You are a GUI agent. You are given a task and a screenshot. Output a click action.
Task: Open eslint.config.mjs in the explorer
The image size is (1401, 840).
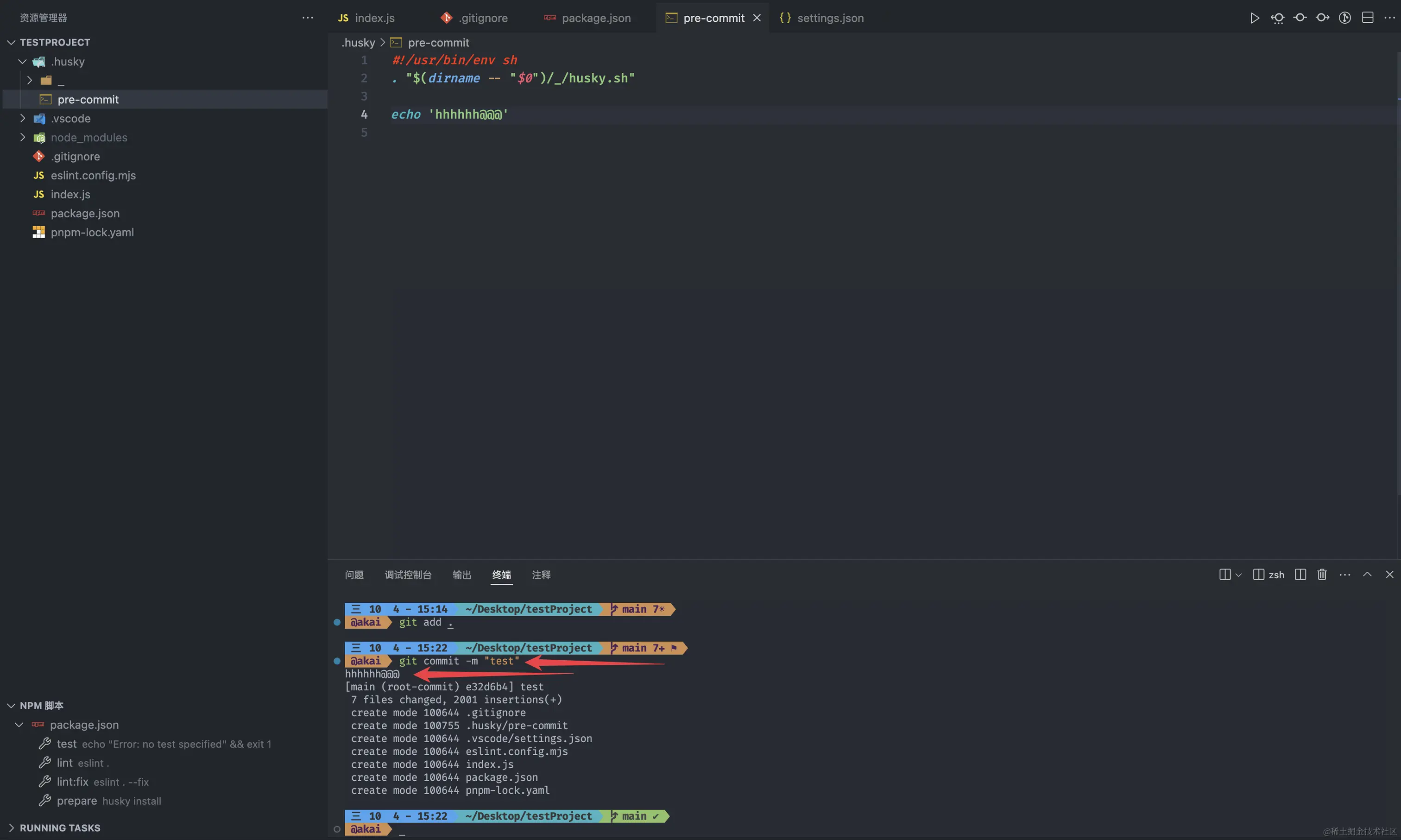tap(93, 176)
